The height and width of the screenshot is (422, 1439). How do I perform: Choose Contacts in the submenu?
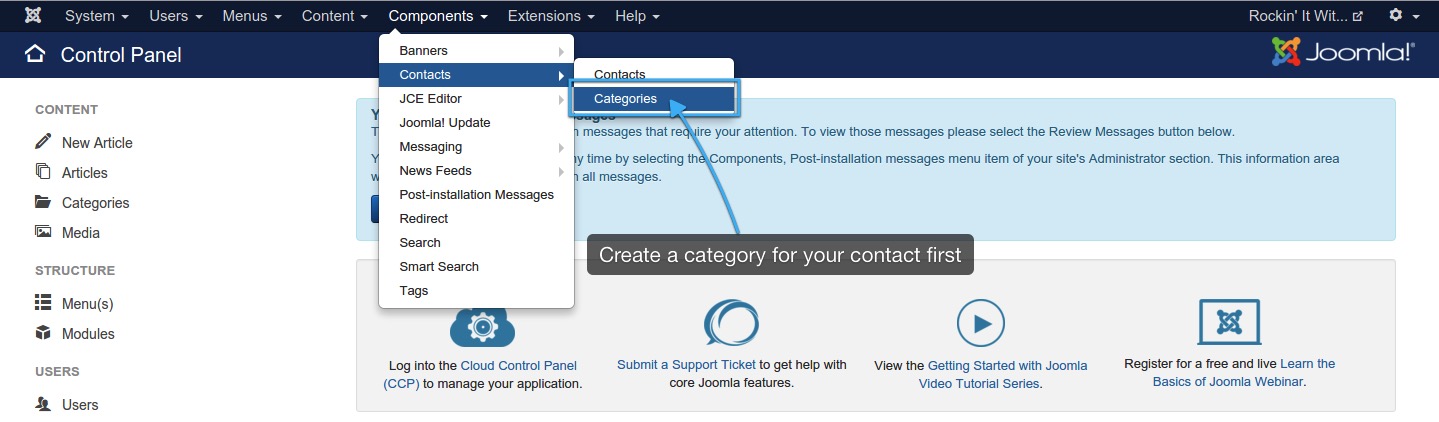point(654,75)
